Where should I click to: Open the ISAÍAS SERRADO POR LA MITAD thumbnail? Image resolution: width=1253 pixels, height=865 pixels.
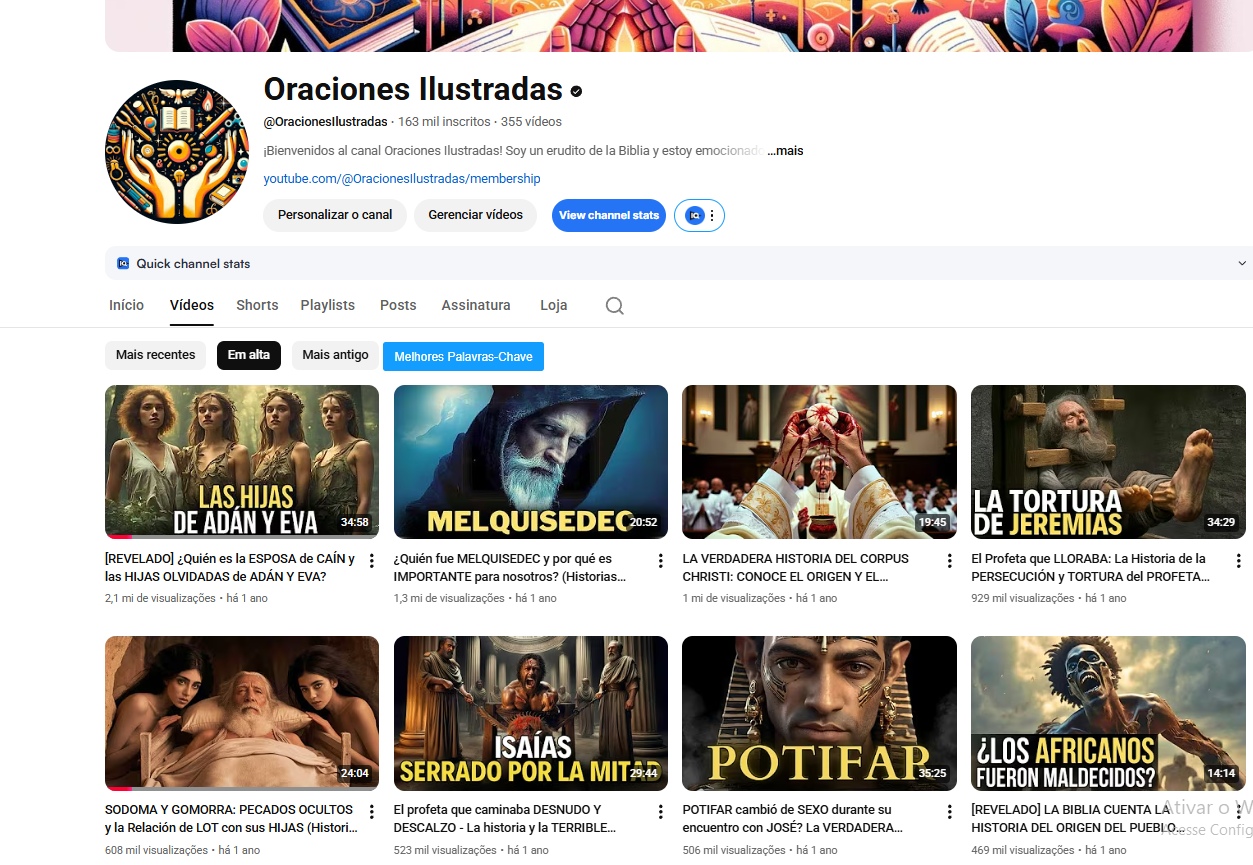[531, 713]
